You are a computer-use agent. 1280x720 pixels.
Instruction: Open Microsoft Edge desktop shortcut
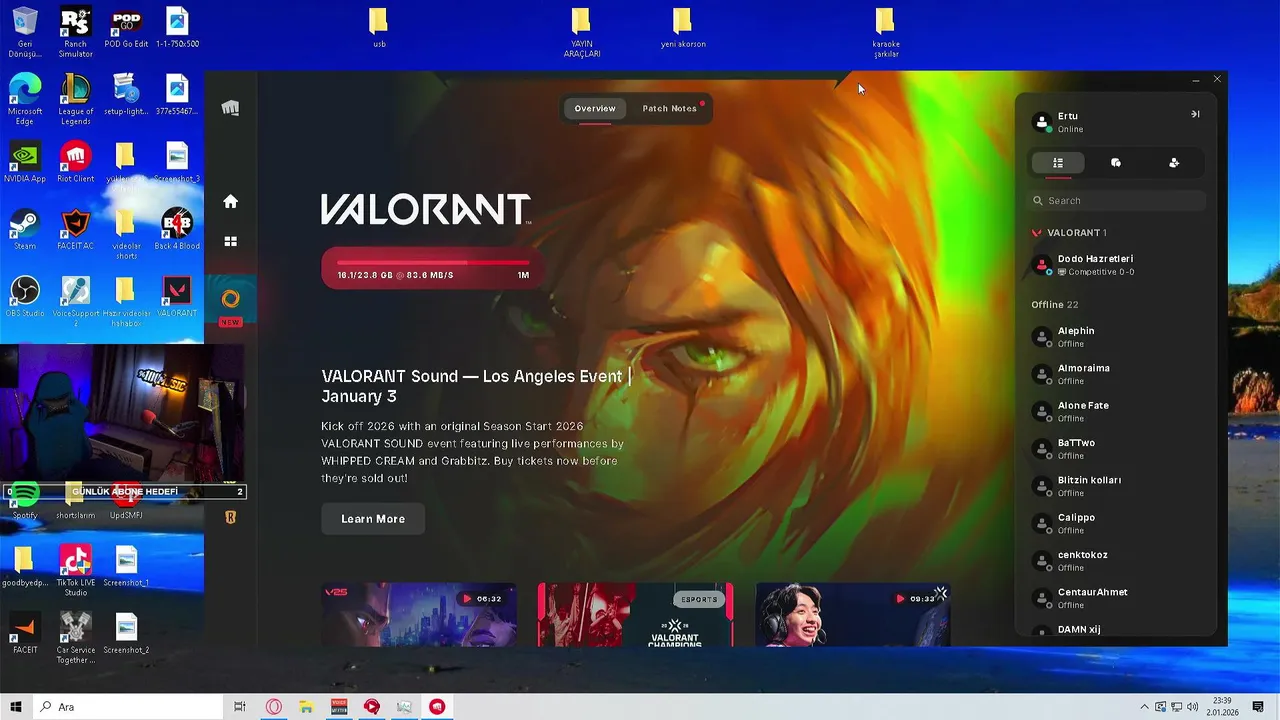(25, 100)
